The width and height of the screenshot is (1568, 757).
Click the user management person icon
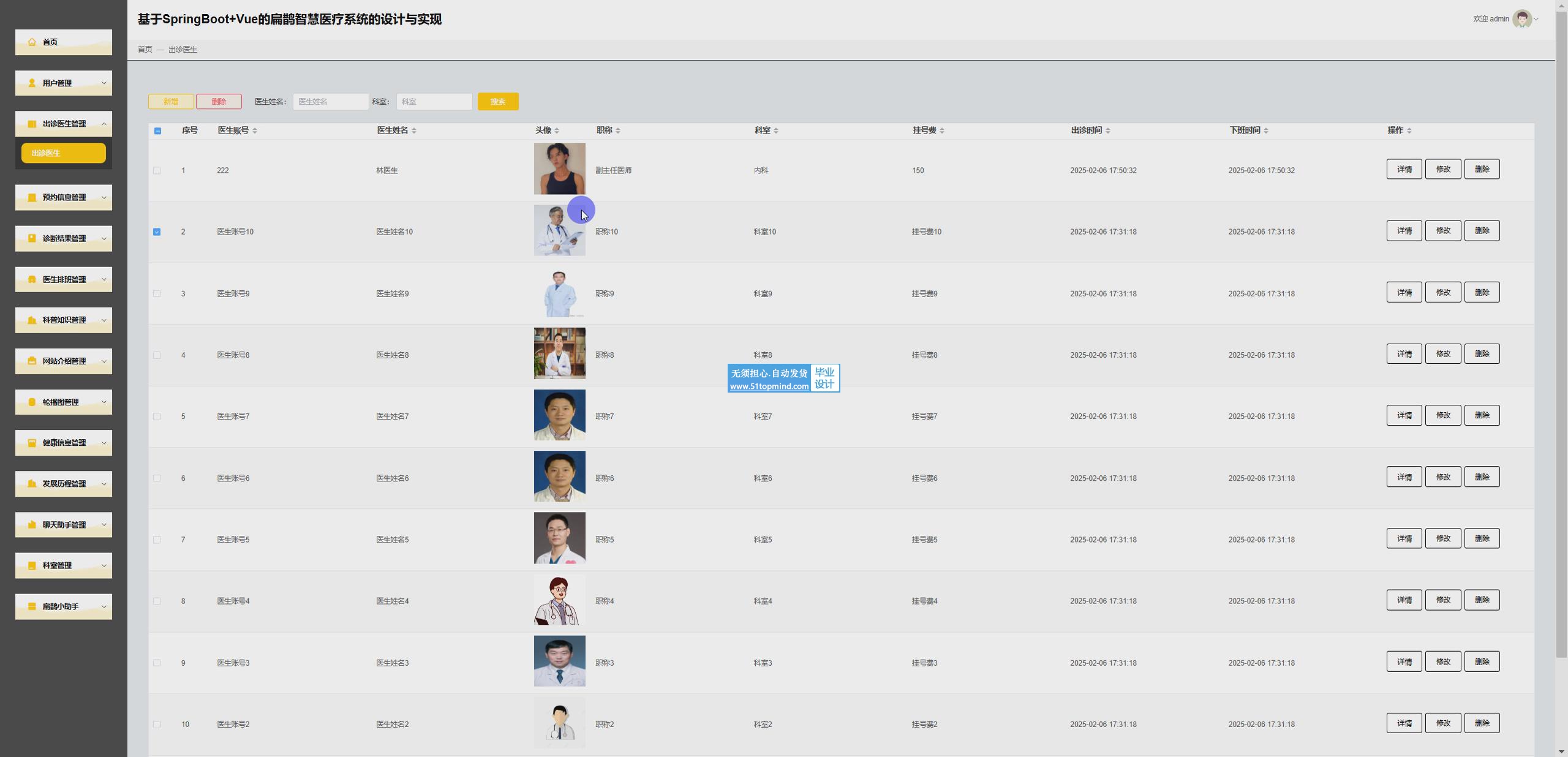pos(32,83)
